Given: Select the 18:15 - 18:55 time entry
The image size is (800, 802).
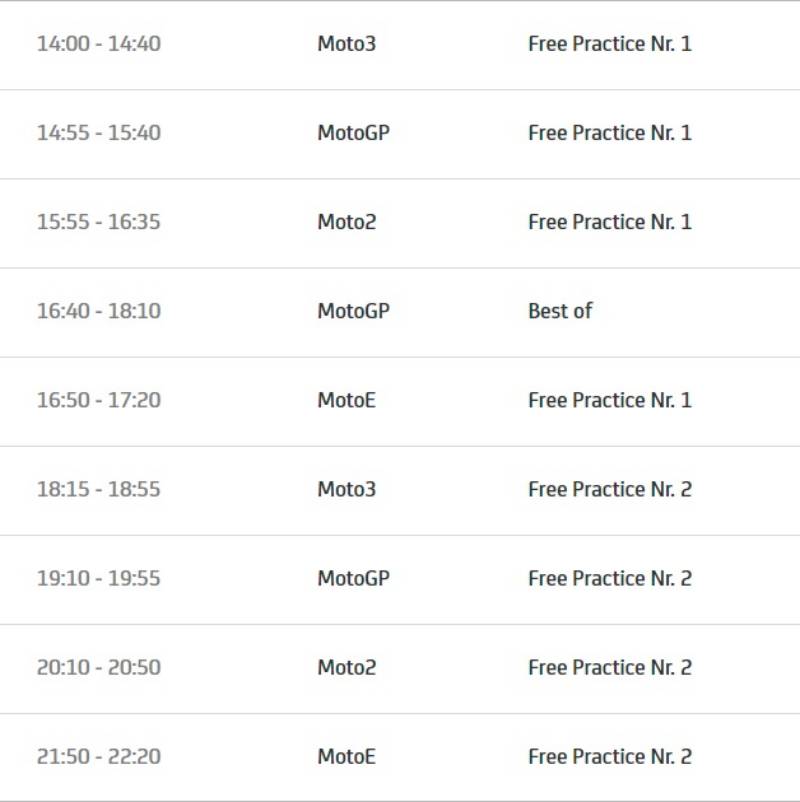Looking at the screenshot, I should tap(98, 489).
